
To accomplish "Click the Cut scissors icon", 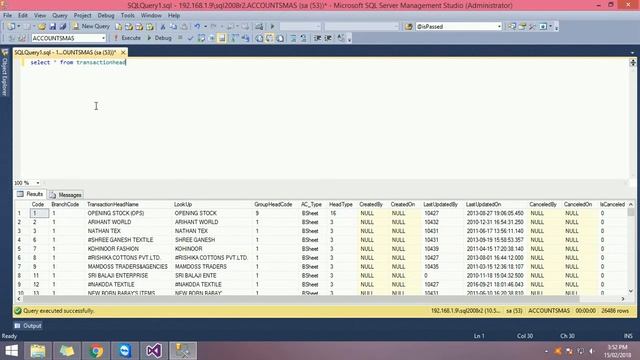I will tap(162, 27).
